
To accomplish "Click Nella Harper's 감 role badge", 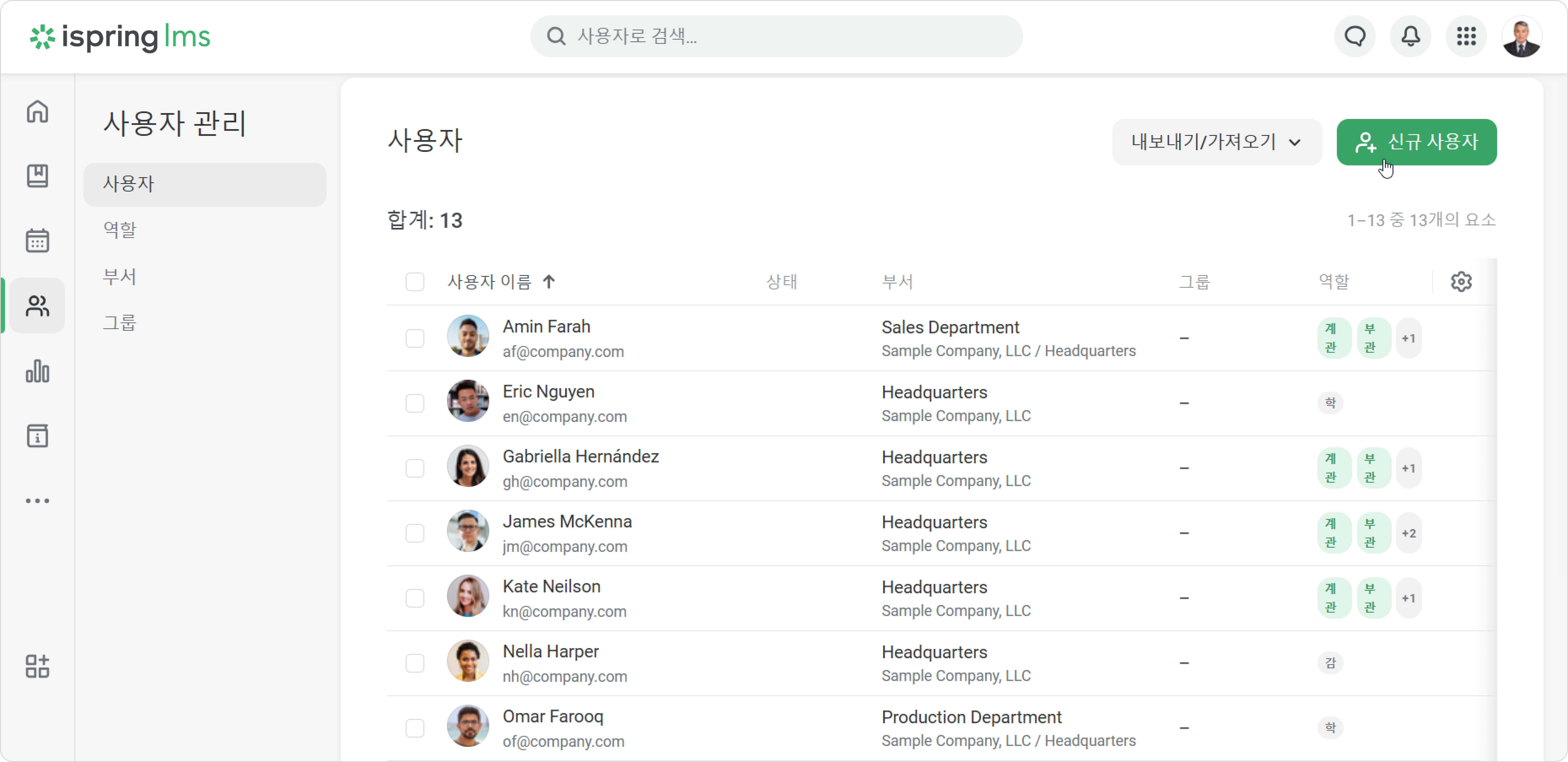I will click(1331, 663).
